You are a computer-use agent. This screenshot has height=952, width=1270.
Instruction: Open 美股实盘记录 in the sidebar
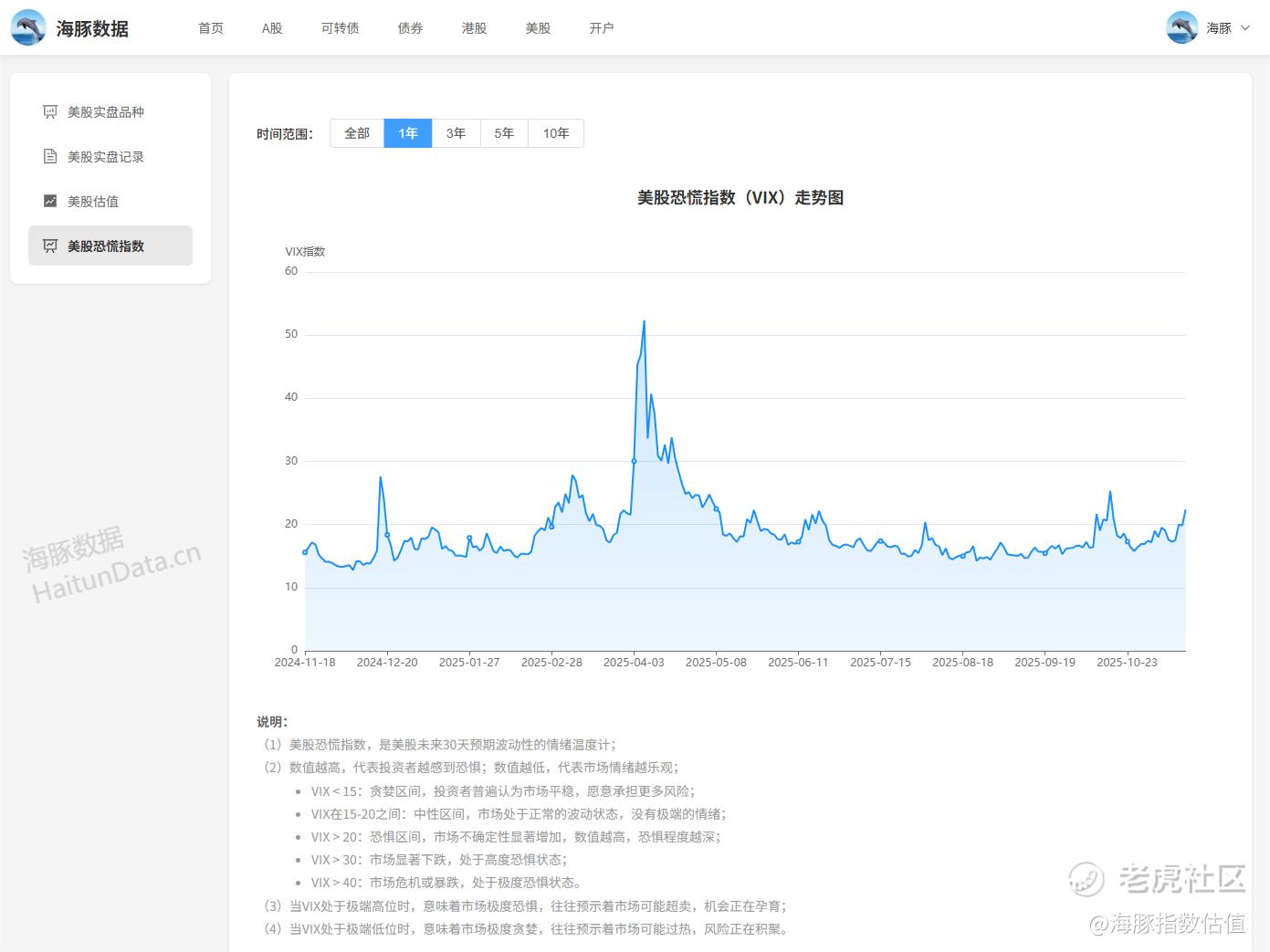(110, 157)
